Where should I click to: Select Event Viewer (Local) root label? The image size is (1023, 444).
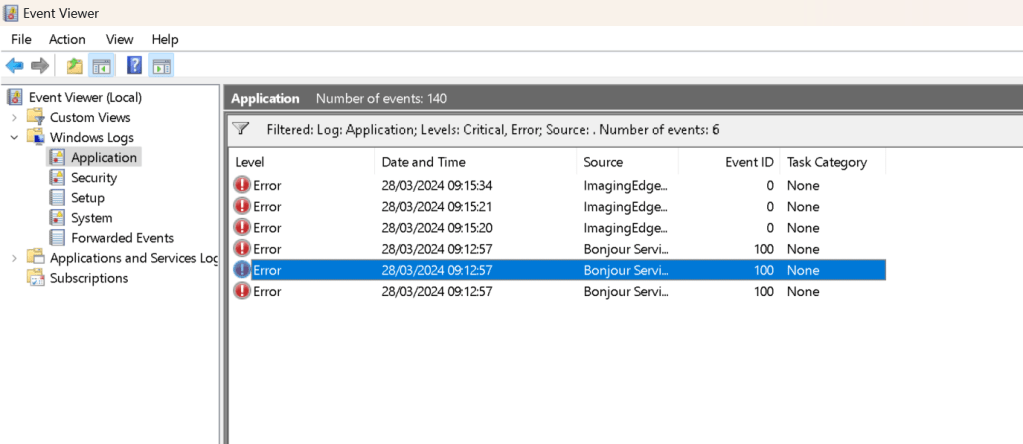pos(85,97)
